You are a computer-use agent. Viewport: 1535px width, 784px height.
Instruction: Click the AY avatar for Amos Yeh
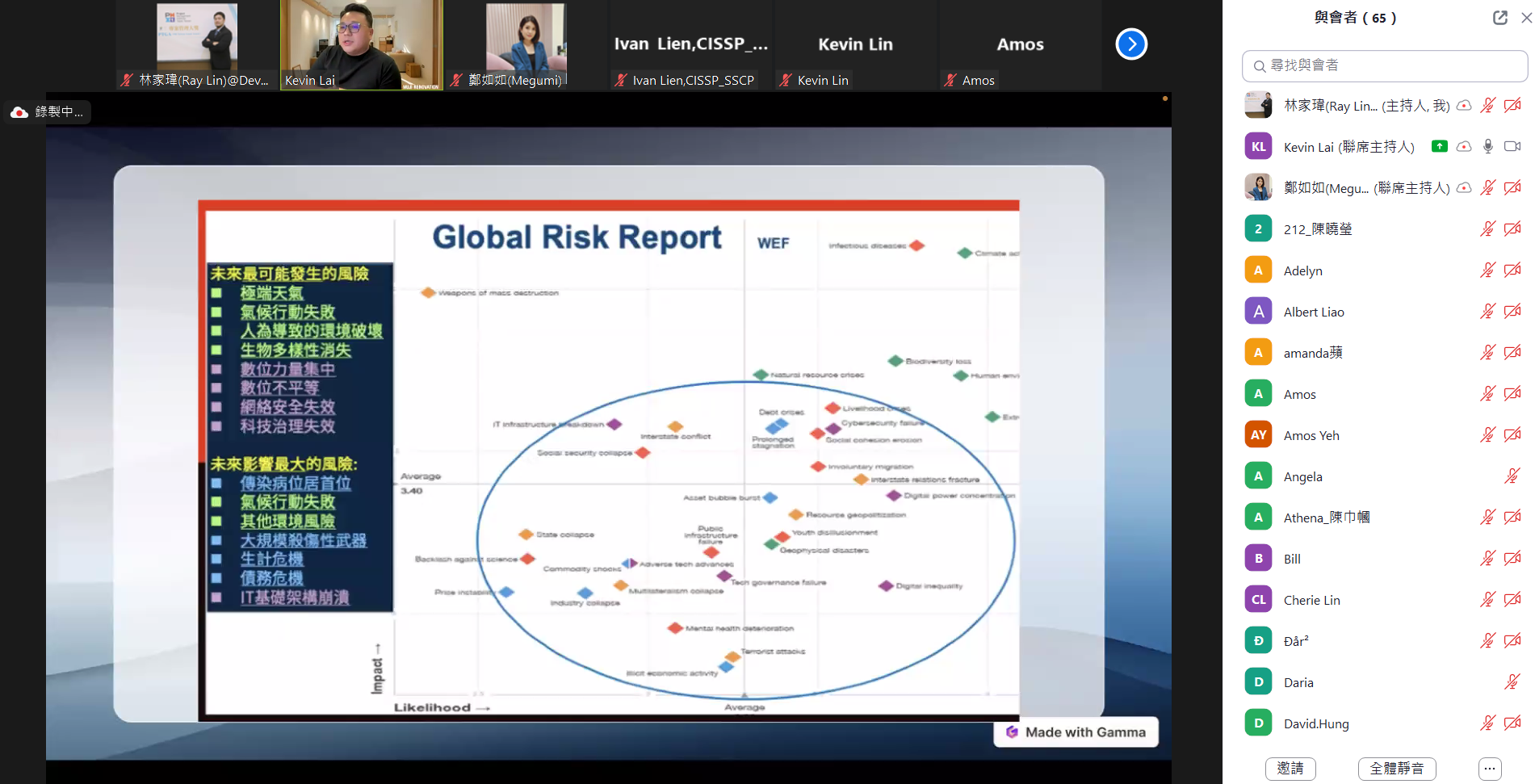[1258, 435]
